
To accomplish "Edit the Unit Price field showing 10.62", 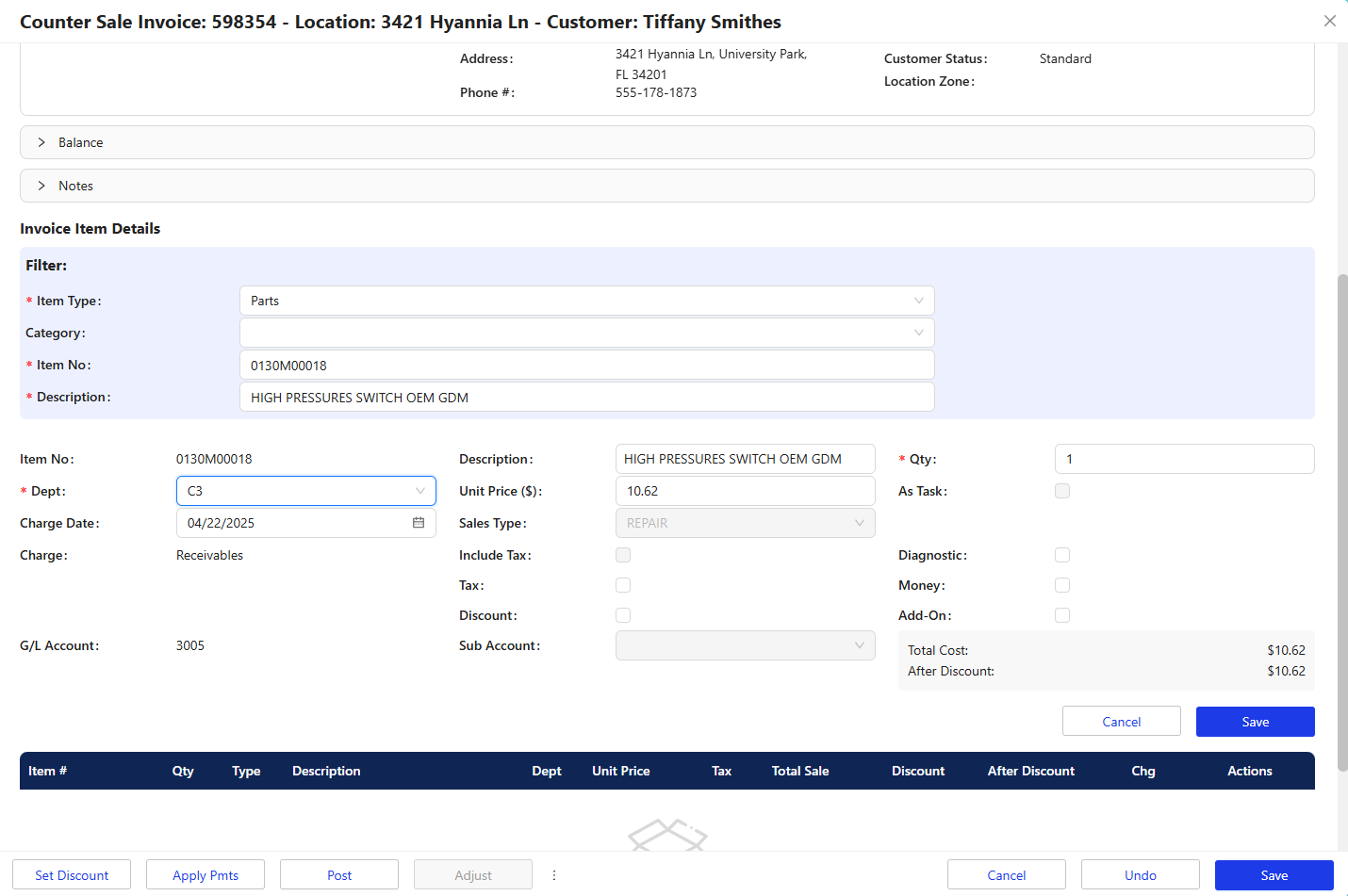I will pos(746,491).
